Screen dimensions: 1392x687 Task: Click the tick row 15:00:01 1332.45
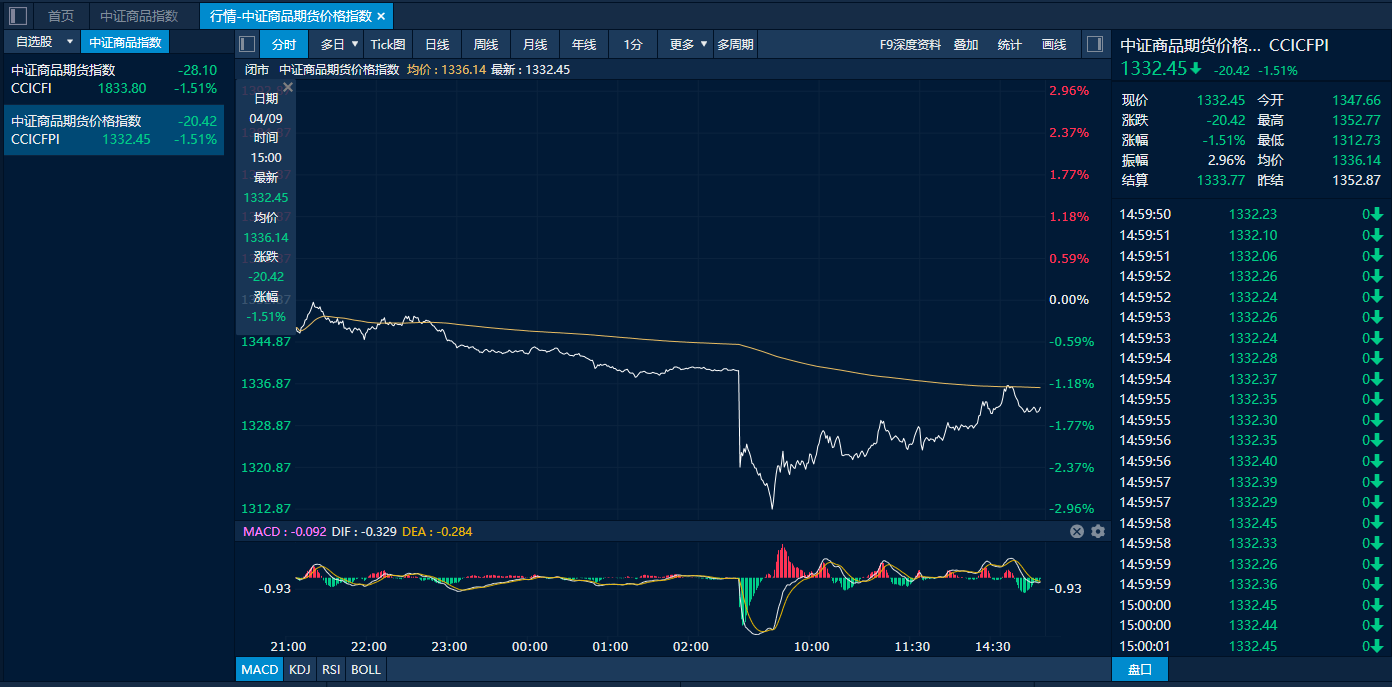(x=1251, y=646)
